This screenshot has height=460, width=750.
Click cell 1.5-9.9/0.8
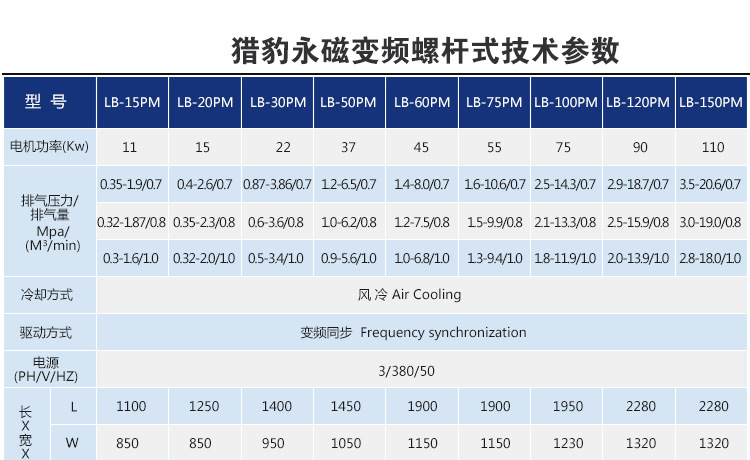(x=495, y=222)
